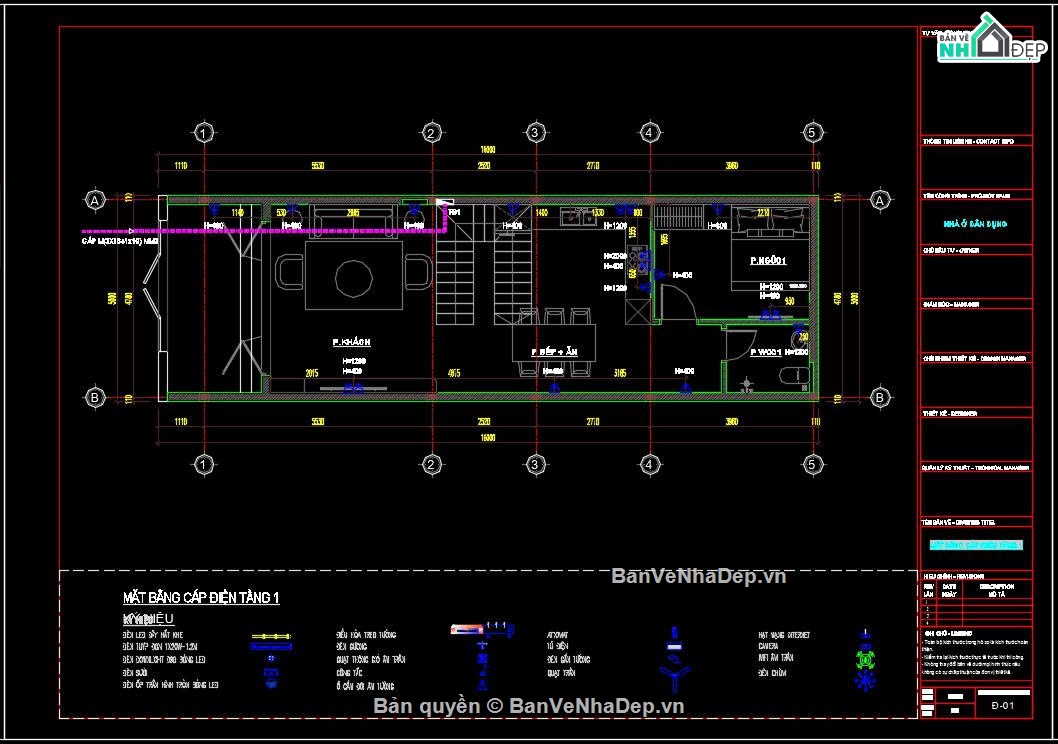Click the BanVeNhaDep.vn watermark text
Viewport: 1058px width, 744px height.
click(698, 576)
